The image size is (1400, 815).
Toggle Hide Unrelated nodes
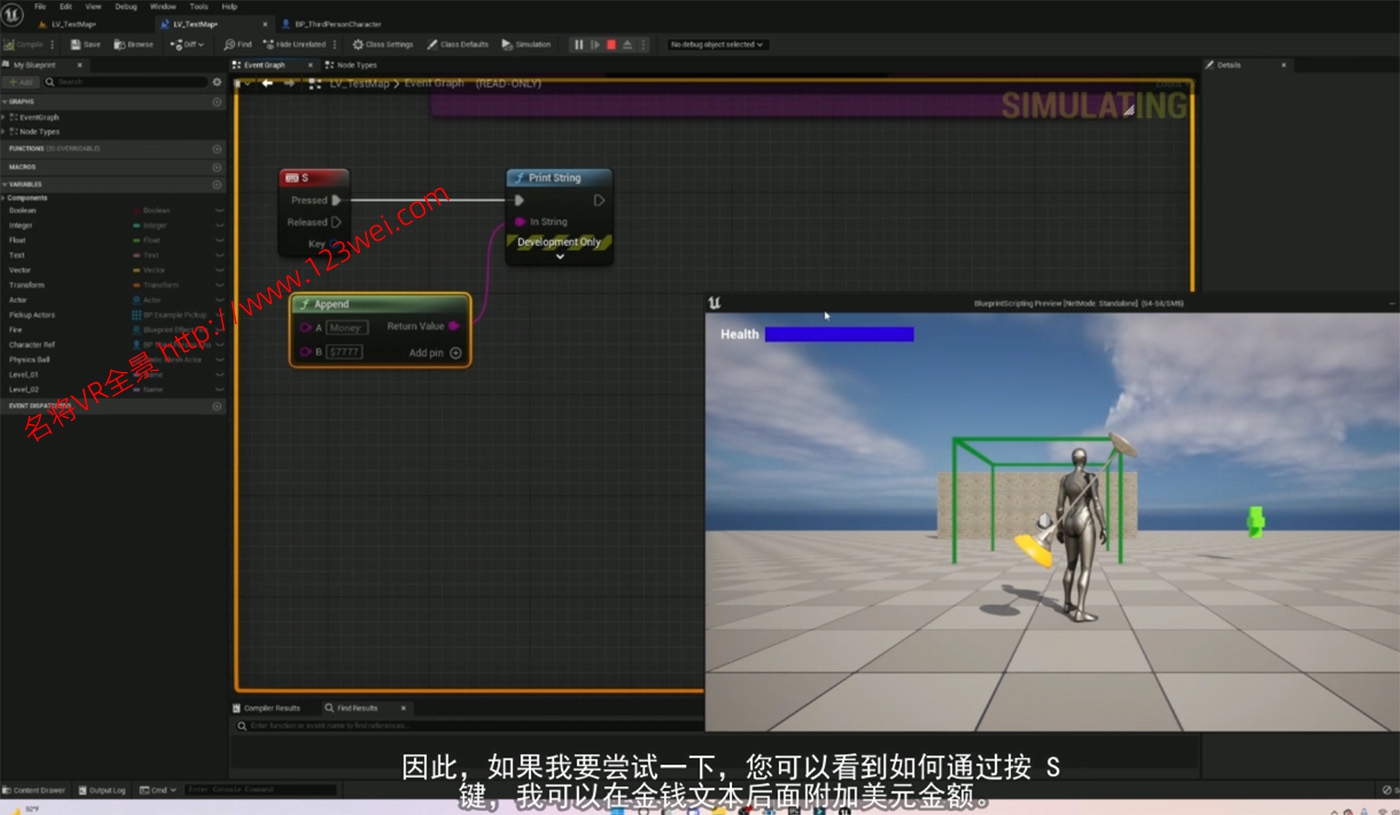[x=294, y=44]
